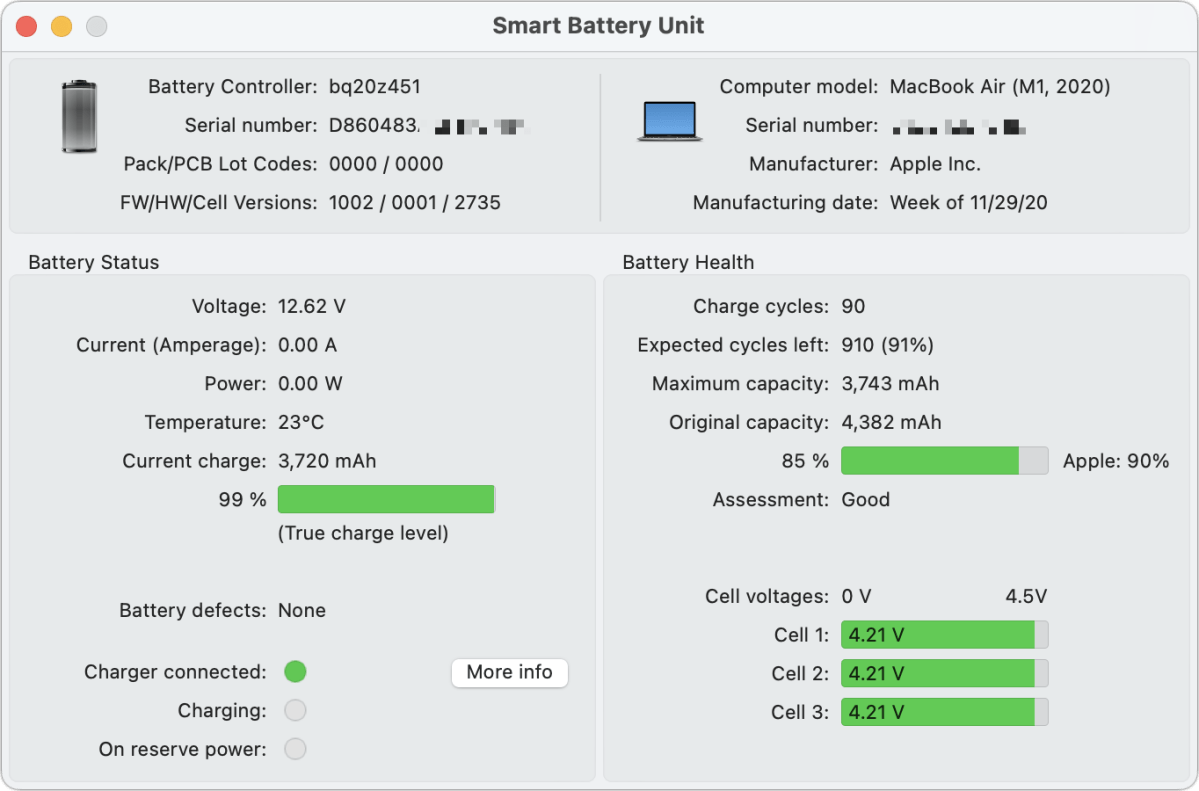
Task: Click the MacBook Air (M1, 2020) model text
Action: (1000, 86)
